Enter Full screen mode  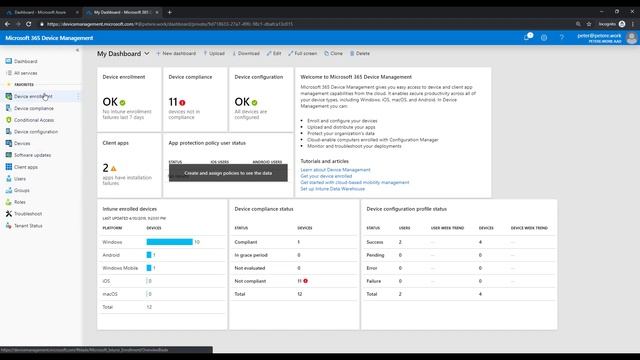[x=302, y=53]
